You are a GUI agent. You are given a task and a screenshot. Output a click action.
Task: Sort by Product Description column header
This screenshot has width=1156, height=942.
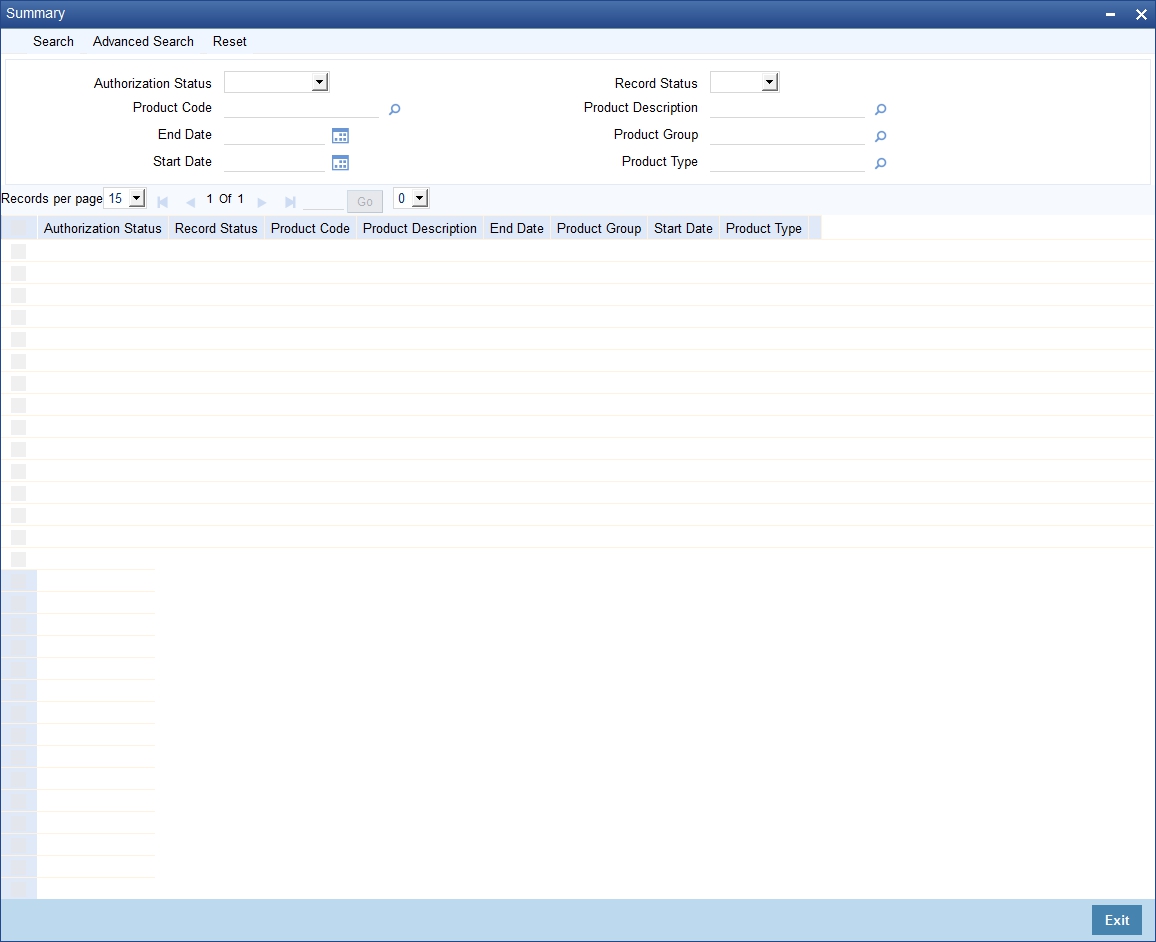(x=419, y=228)
